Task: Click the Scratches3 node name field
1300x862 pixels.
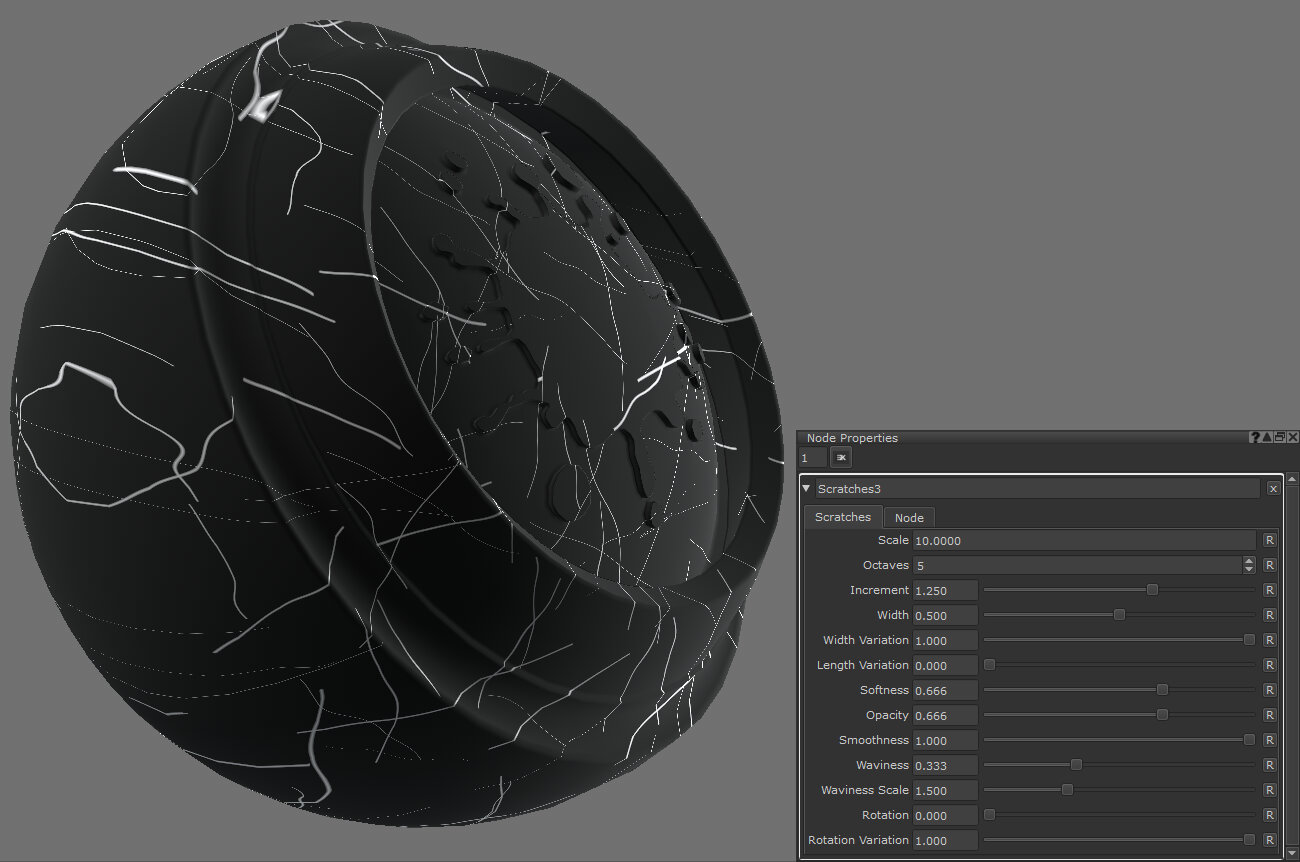Action: tap(1036, 489)
